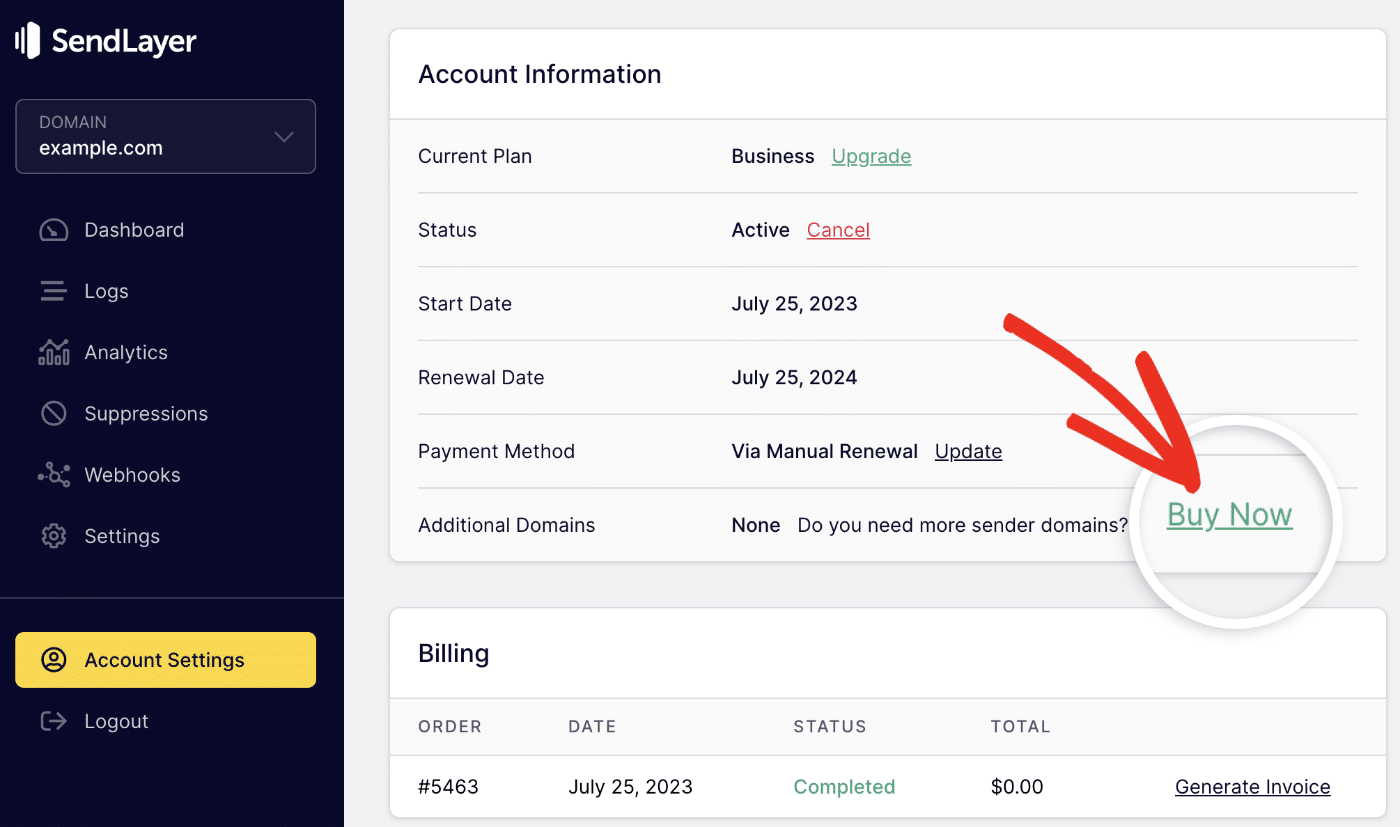Click the Account Settings user icon
1400x827 pixels.
point(53,660)
